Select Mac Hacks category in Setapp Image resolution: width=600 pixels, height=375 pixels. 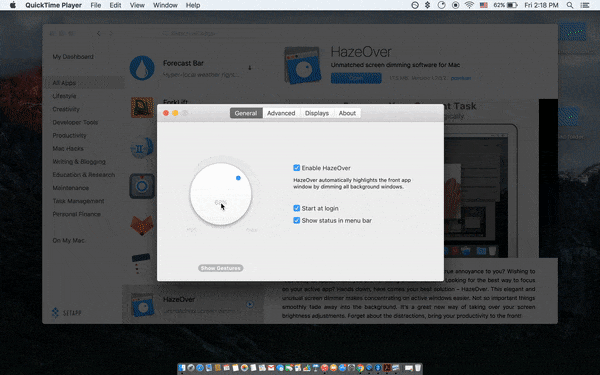coord(68,148)
